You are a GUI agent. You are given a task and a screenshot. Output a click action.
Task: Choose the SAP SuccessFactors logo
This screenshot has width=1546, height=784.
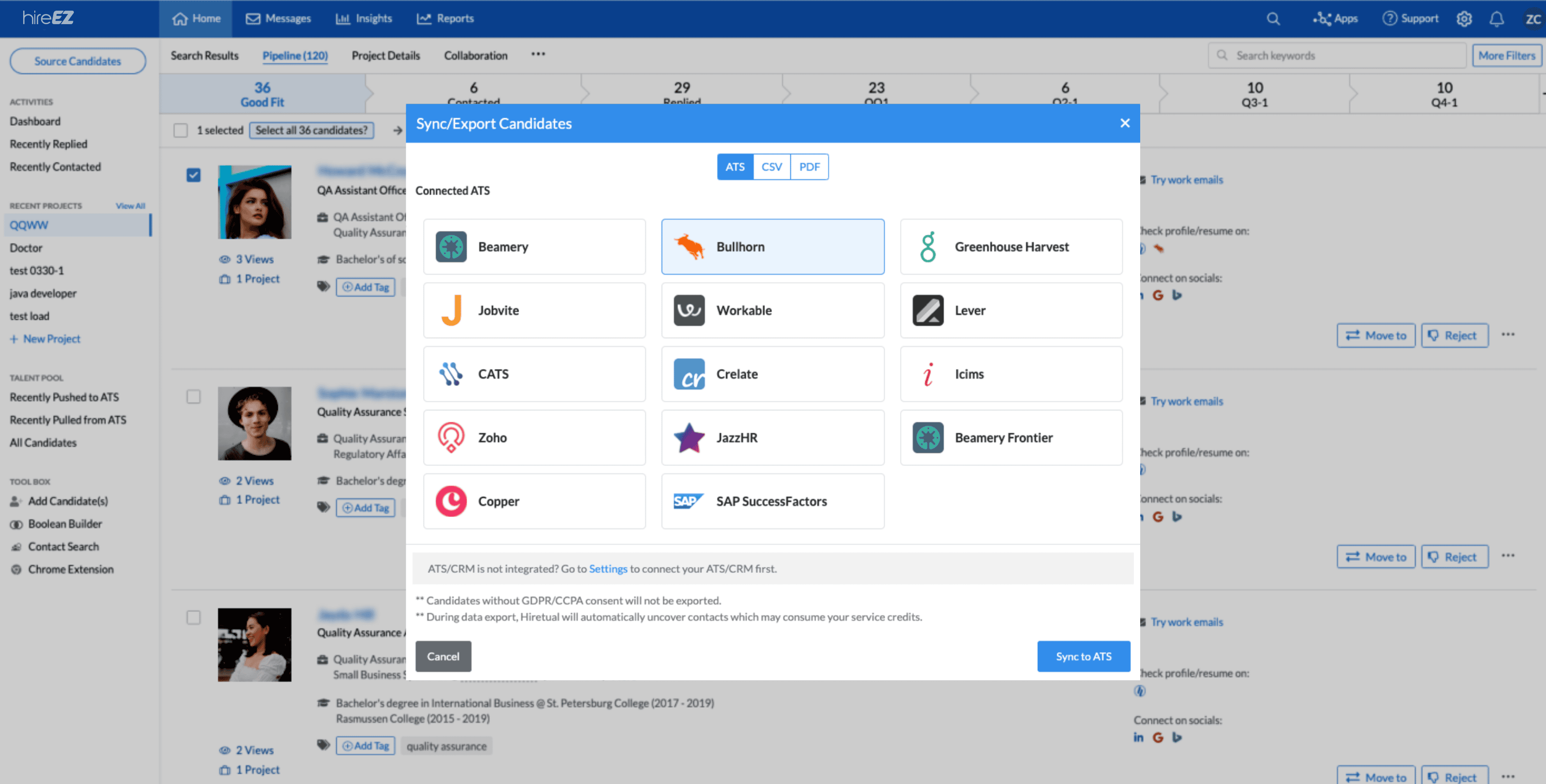(688, 501)
